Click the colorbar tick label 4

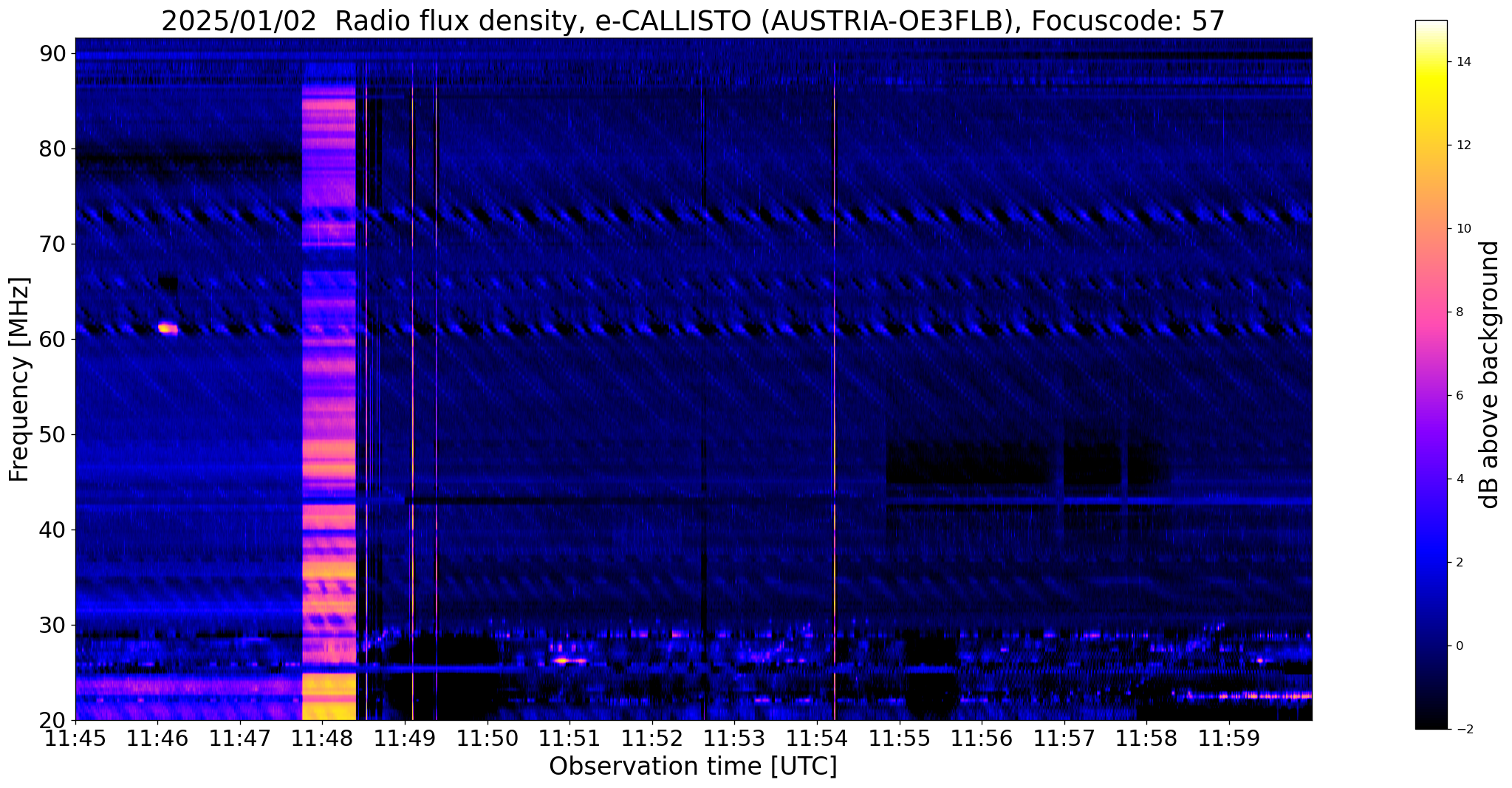pyautogui.click(x=1460, y=479)
